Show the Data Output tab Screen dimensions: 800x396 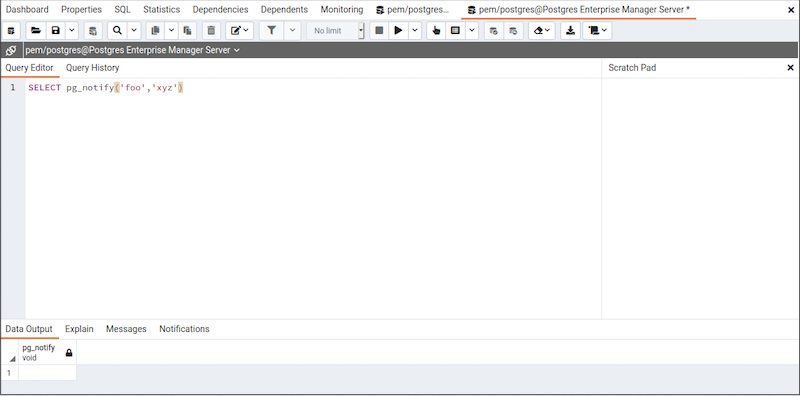tap(29, 329)
